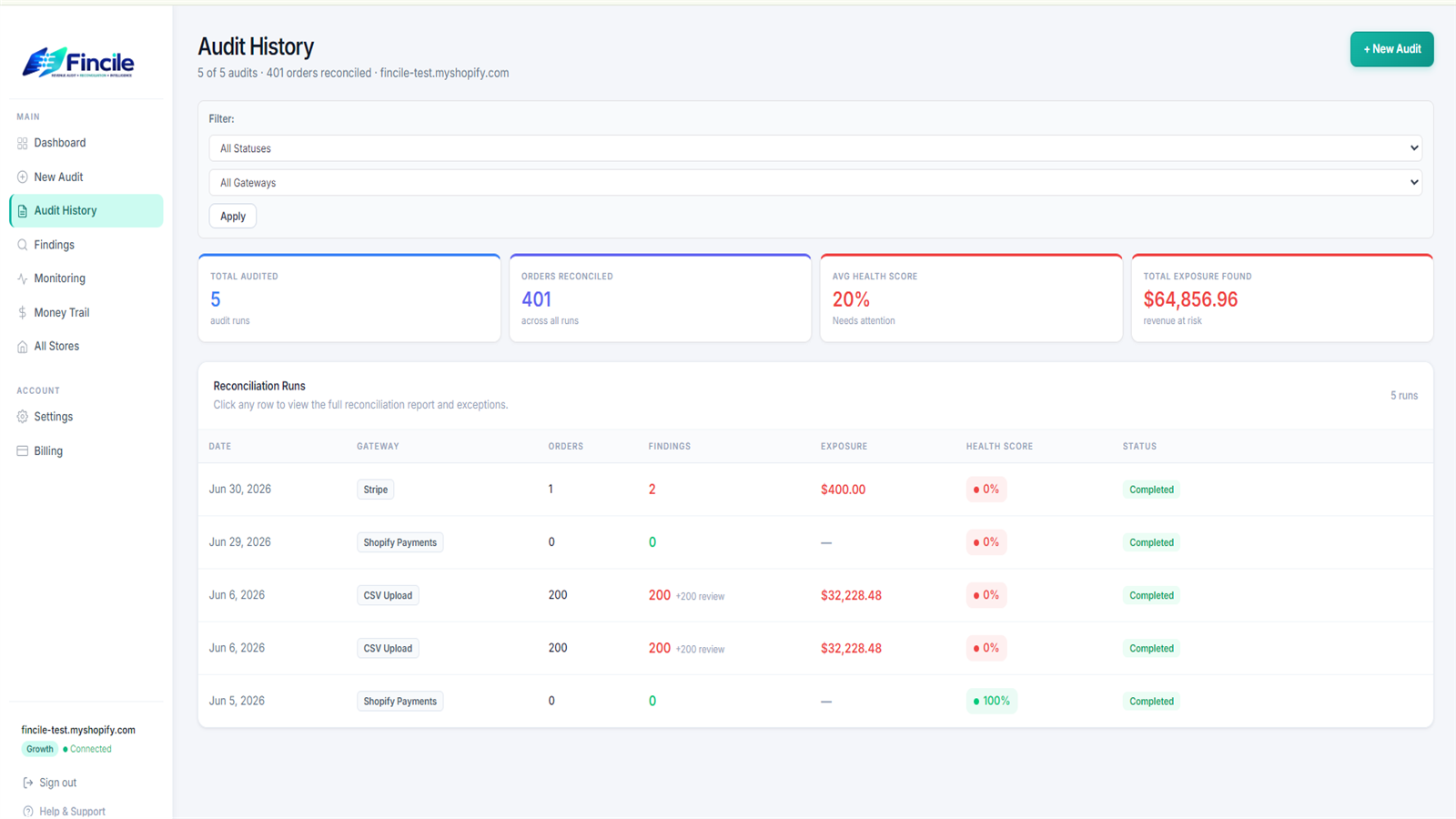Click the Money Trail dollar icon
Viewport: 1456px width, 819px height.
[x=23, y=312]
